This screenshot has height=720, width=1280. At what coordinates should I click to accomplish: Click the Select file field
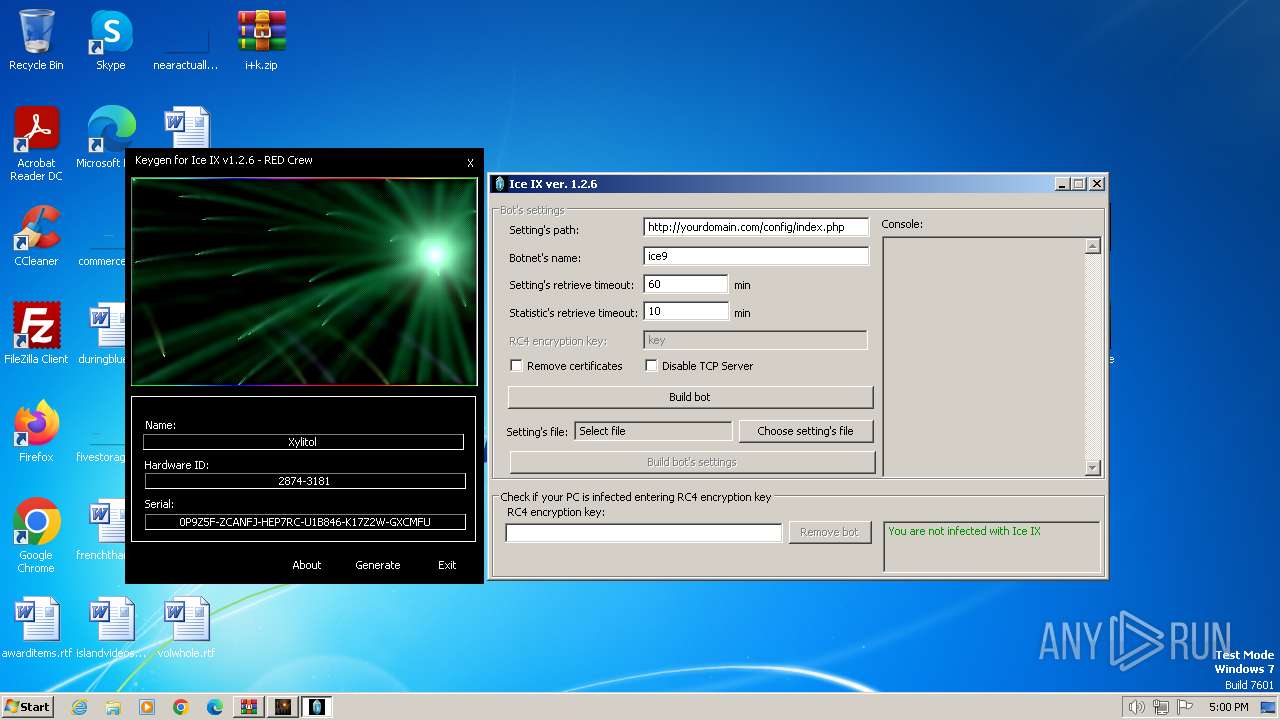[653, 431]
